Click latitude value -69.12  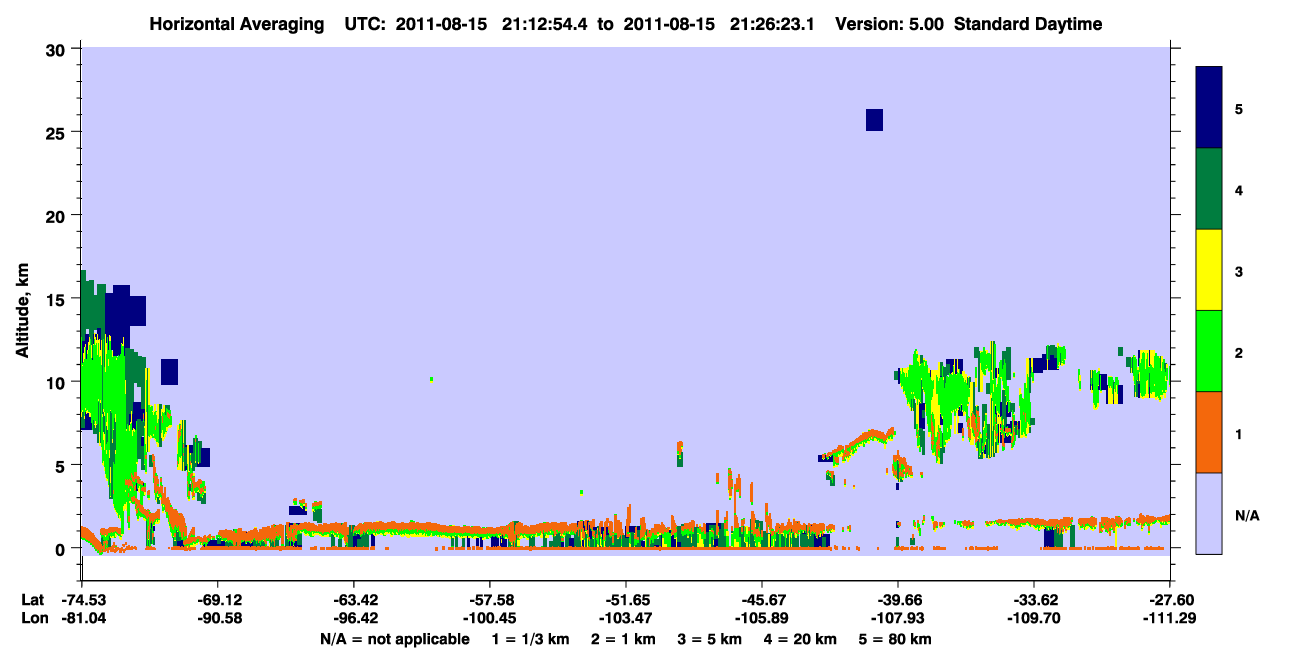(x=218, y=600)
